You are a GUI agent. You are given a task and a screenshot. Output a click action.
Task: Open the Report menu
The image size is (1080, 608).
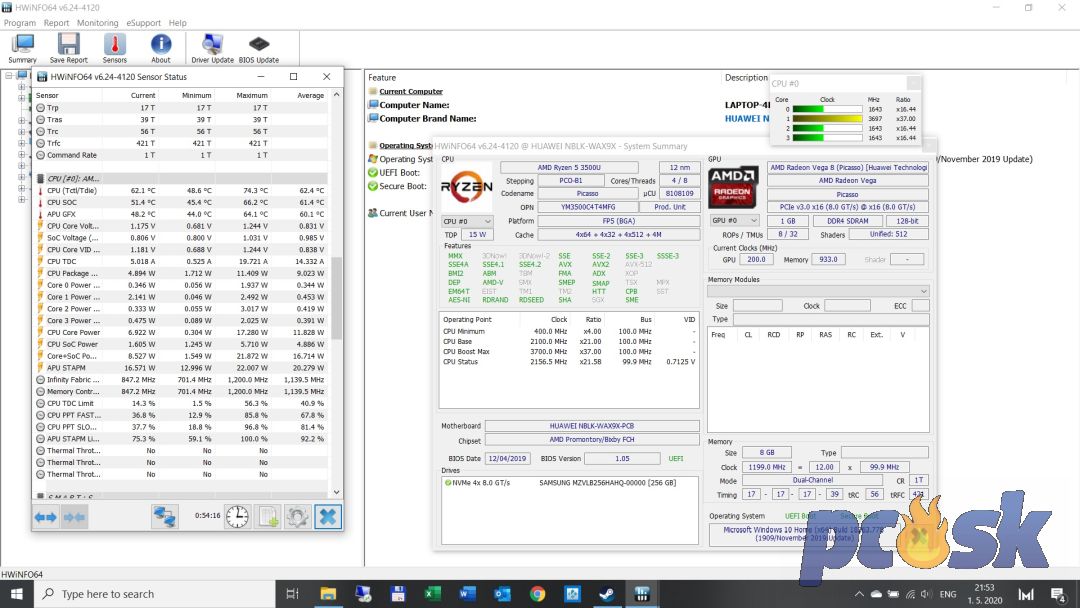56,23
